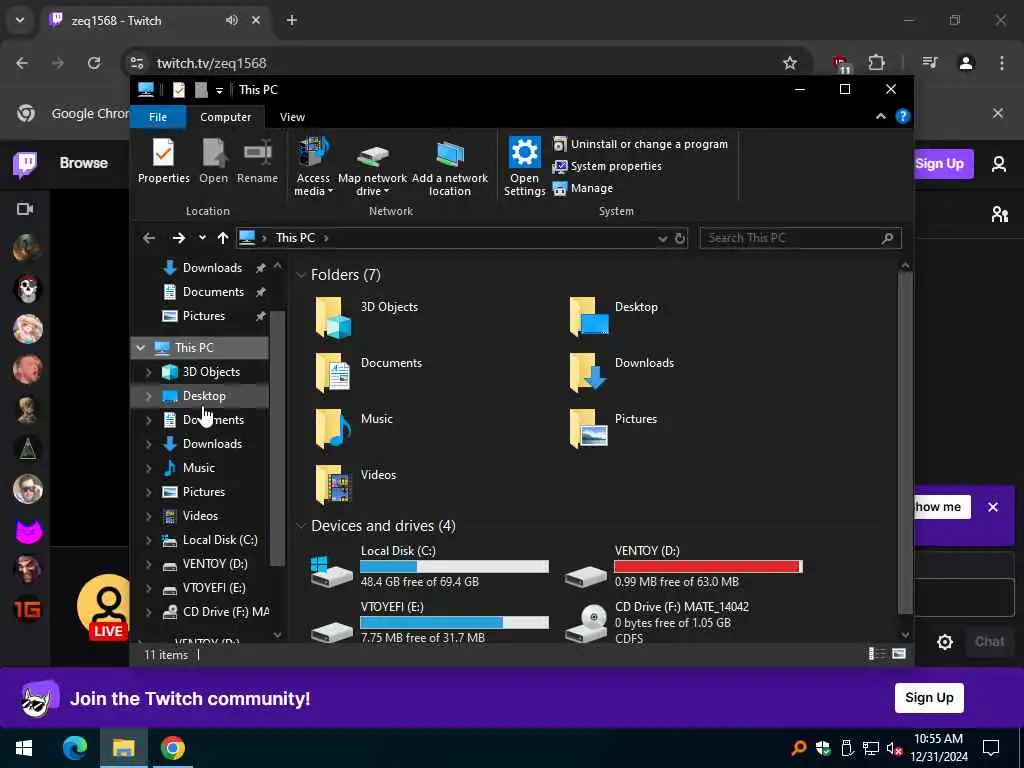Open Chrome from the taskbar
Image resolution: width=1024 pixels, height=768 pixels.
(172, 748)
